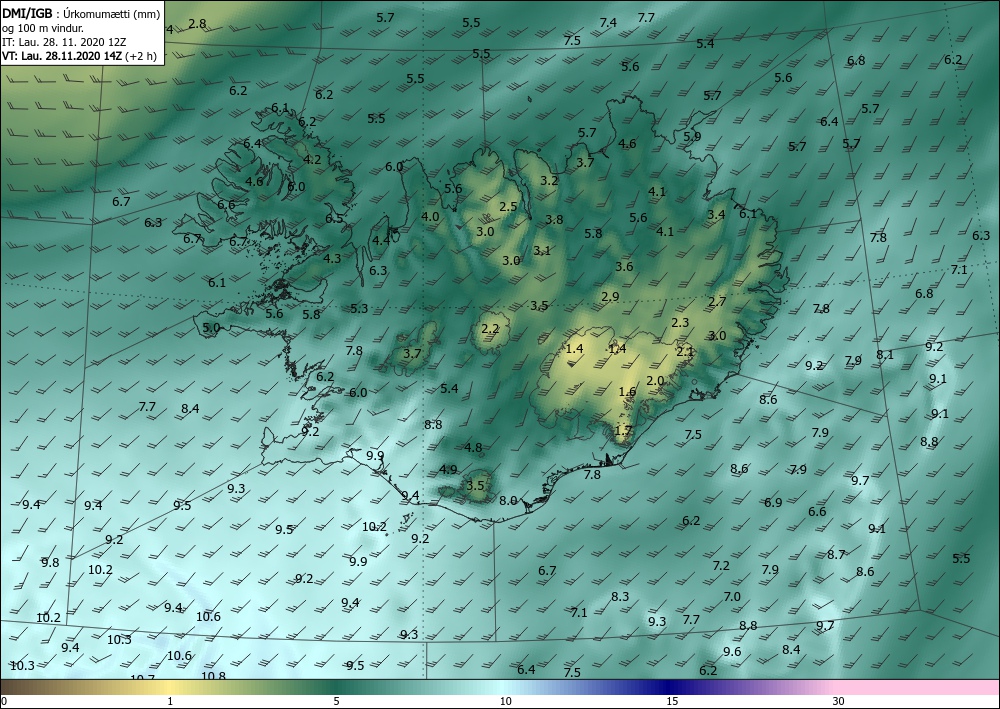Click the dark navy blue color scale section

(670, 687)
